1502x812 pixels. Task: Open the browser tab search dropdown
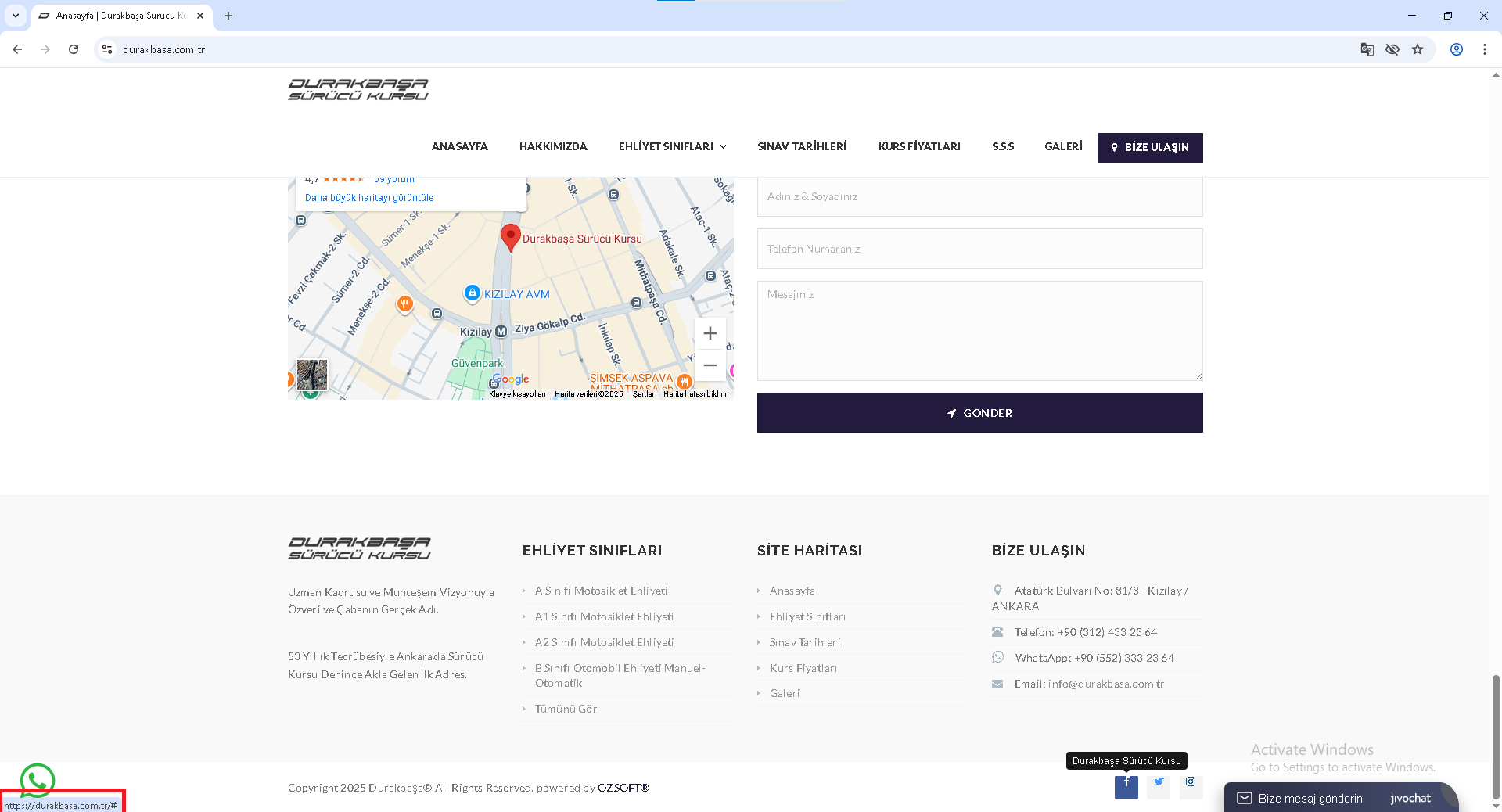coord(16,16)
